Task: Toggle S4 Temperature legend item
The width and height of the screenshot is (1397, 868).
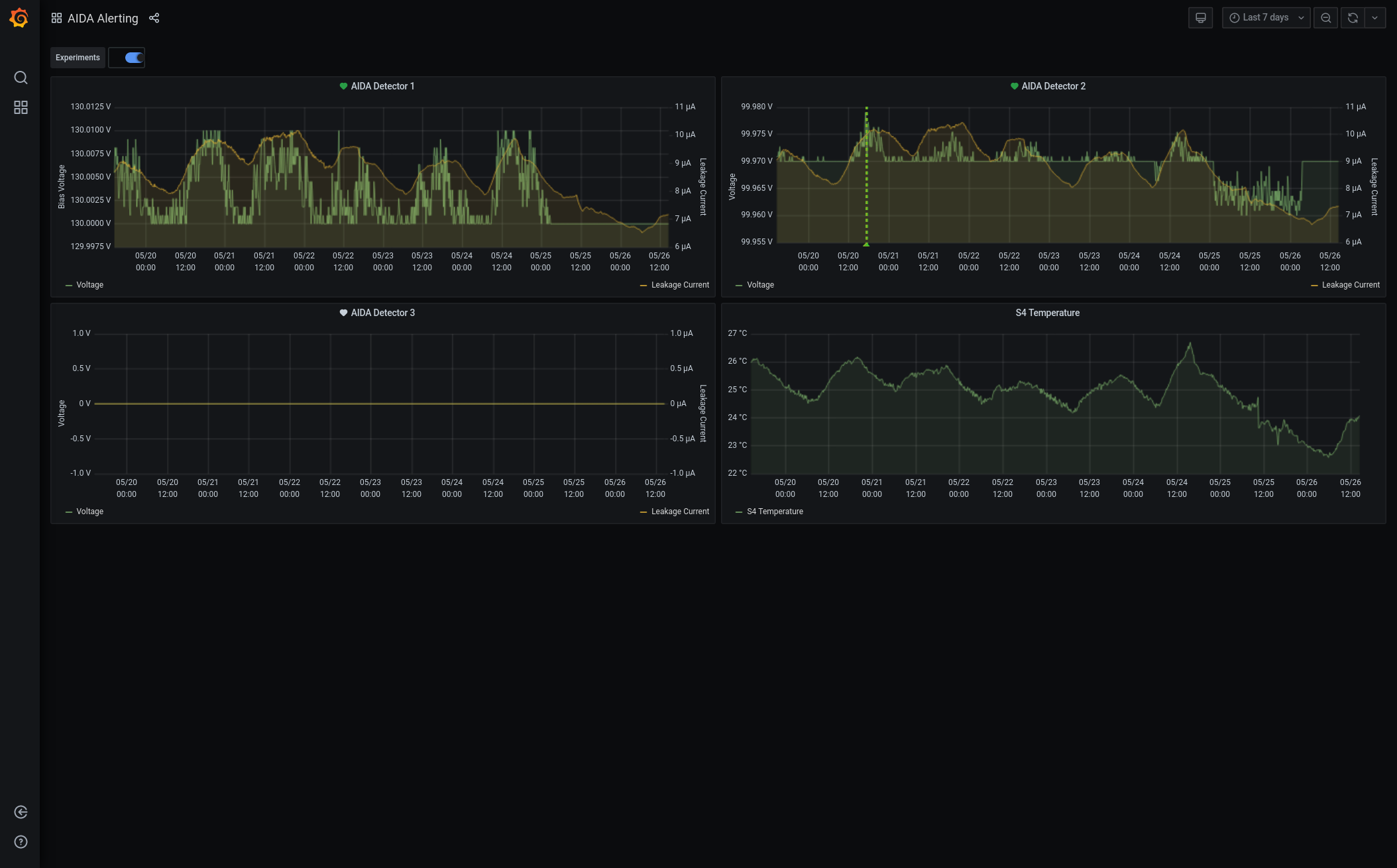Action: point(774,512)
